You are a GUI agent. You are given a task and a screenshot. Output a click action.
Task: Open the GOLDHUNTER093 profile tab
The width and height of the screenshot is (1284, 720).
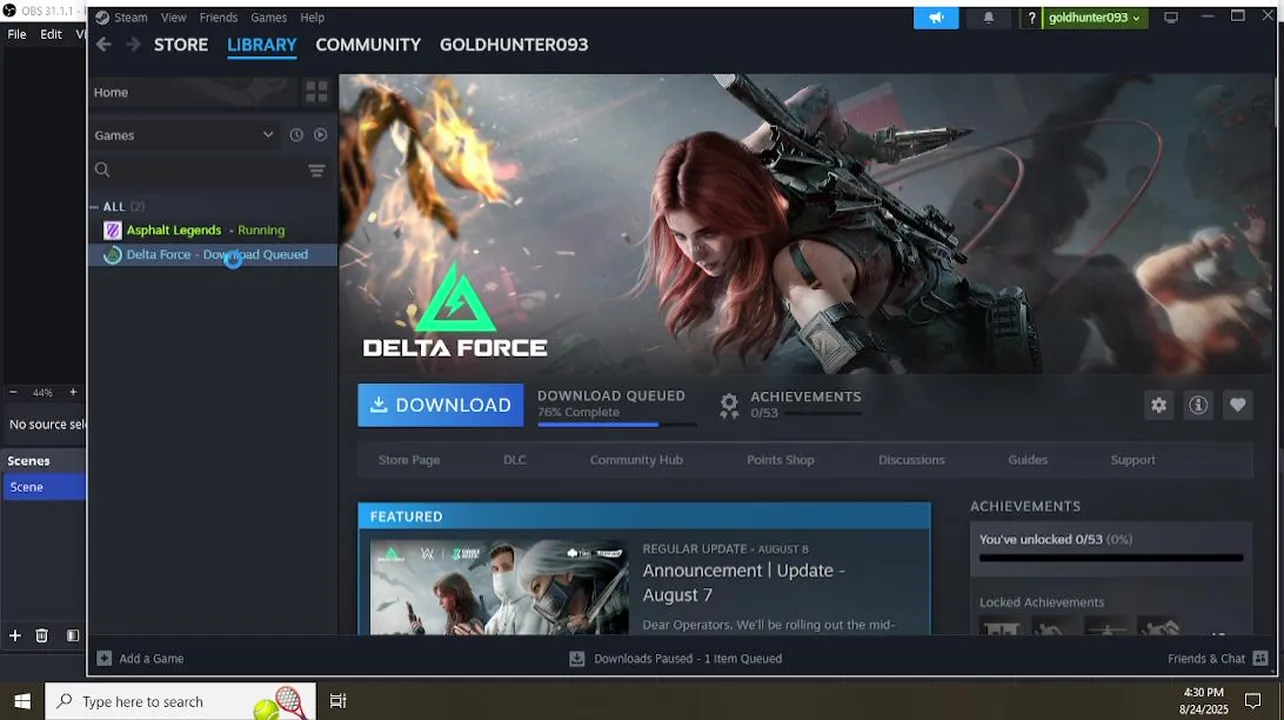514,45
